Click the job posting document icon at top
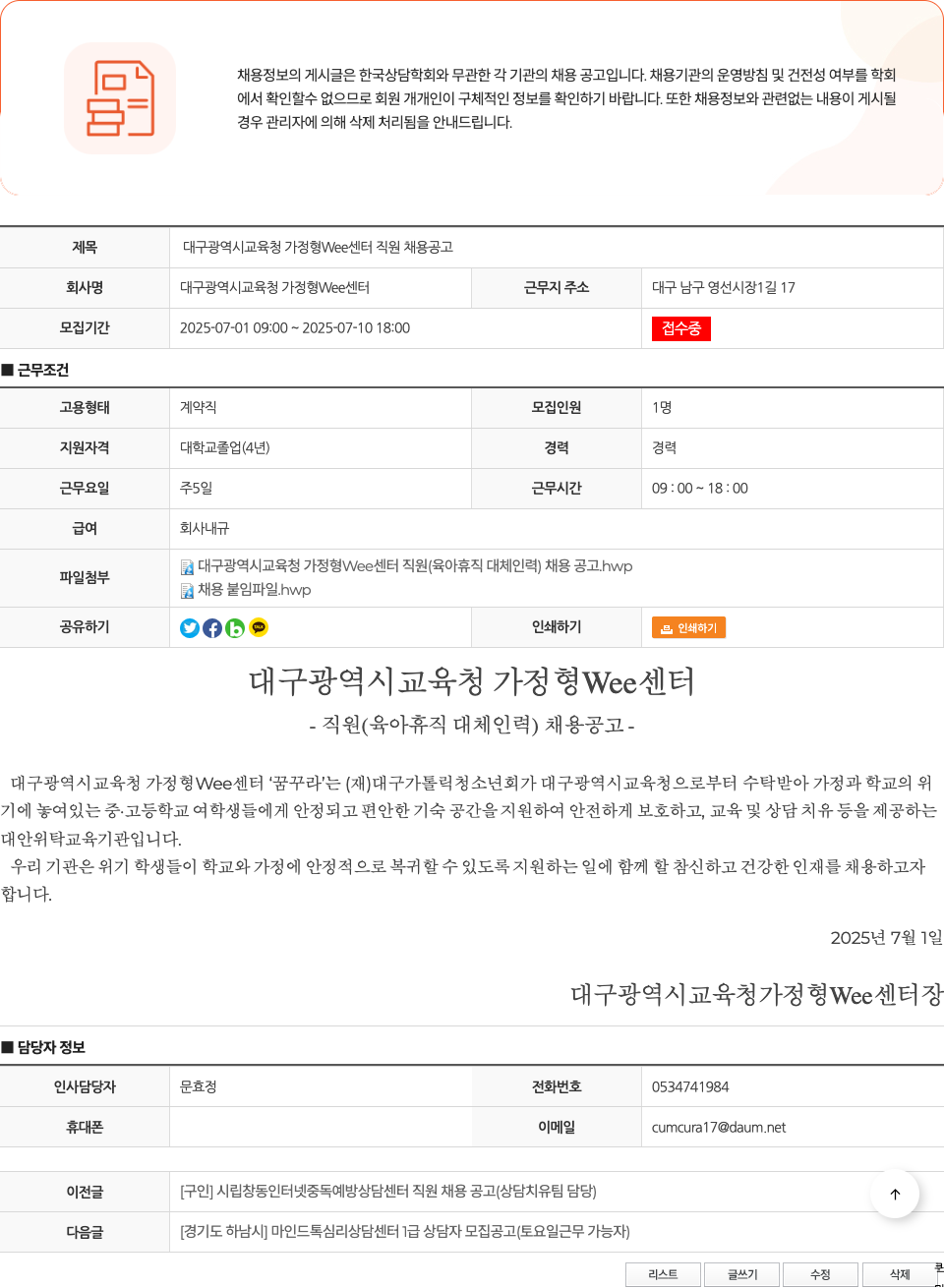The image size is (944, 1288). click(x=120, y=98)
